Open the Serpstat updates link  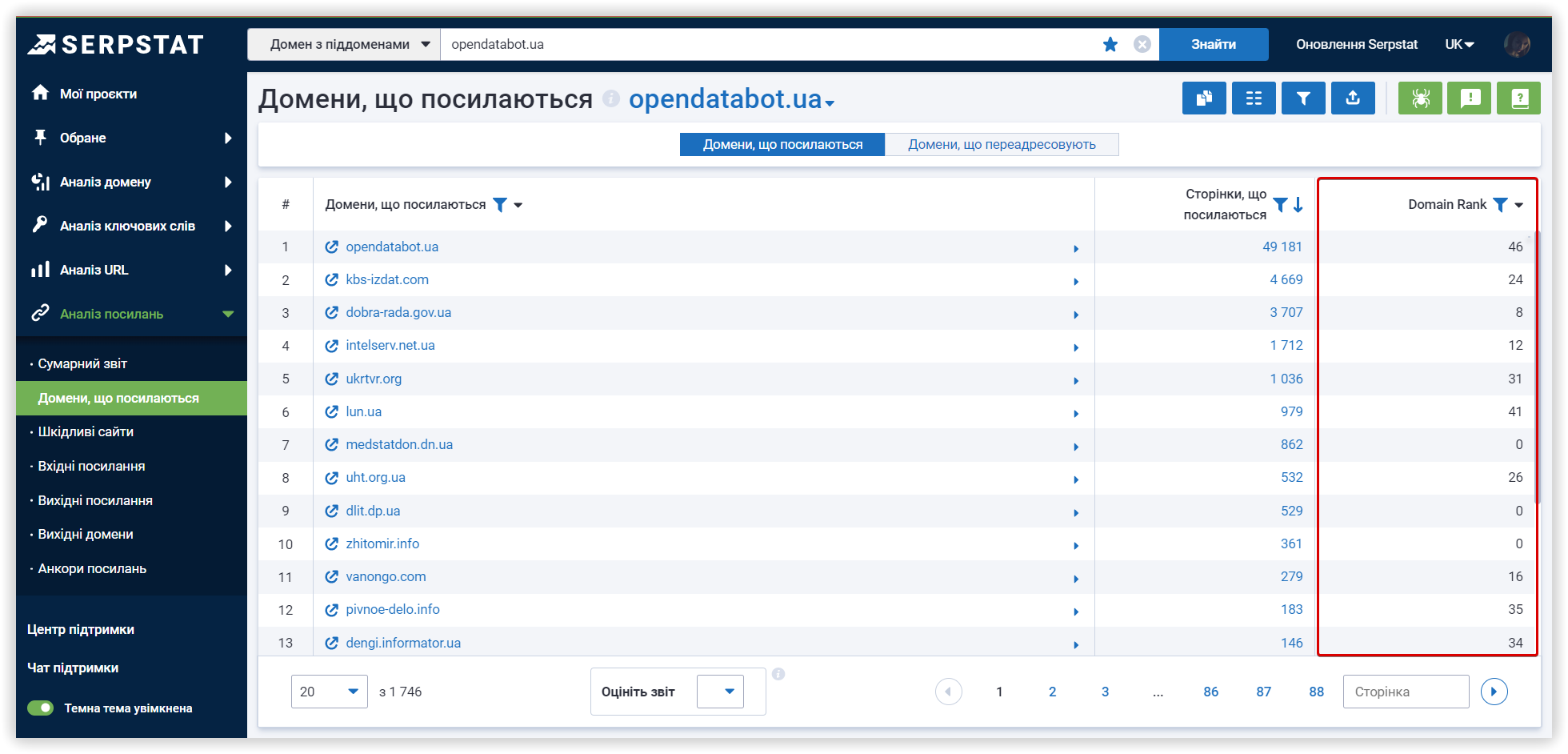pos(1357,45)
